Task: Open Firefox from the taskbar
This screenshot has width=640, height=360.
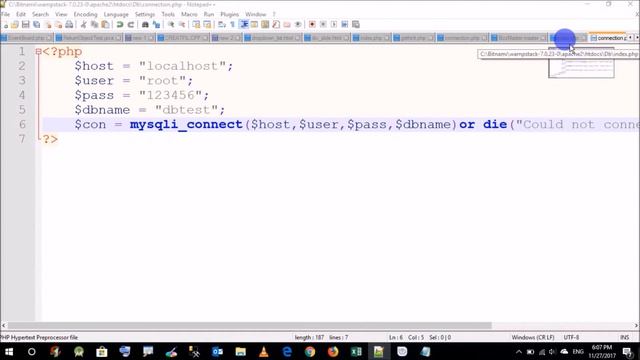Action: pyautogui.click(x=333, y=351)
